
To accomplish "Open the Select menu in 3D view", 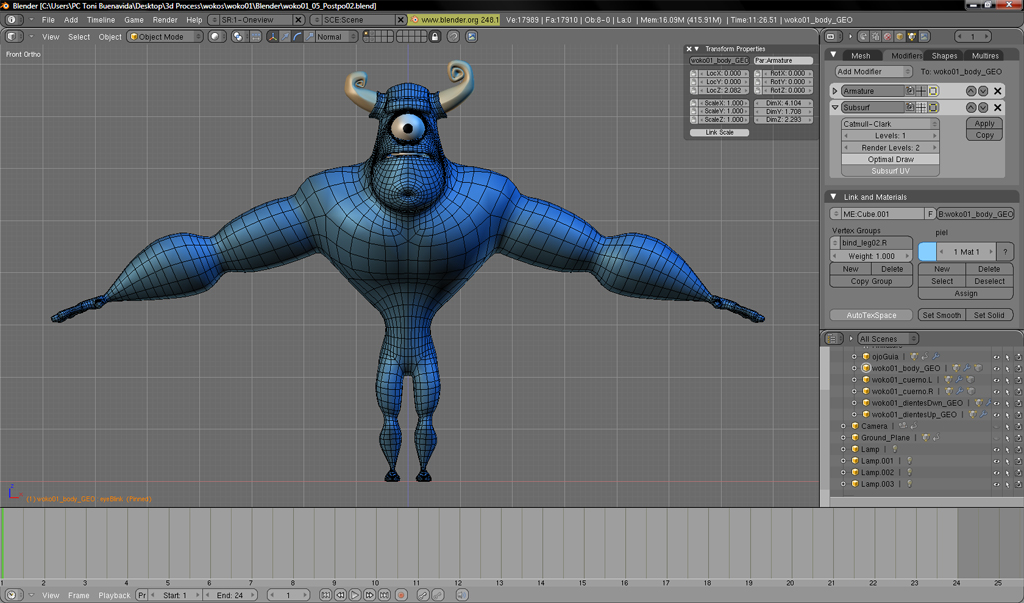I will coord(79,37).
